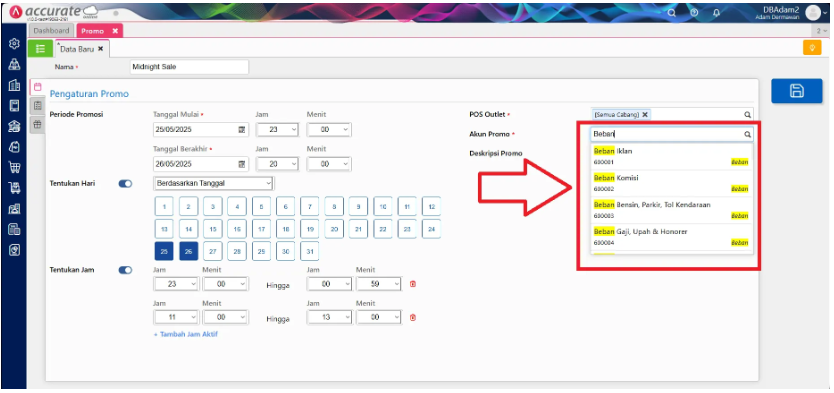Choose Beban Gaji, Upah & Honorer
The width and height of the screenshot is (834, 393).
click(x=671, y=237)
